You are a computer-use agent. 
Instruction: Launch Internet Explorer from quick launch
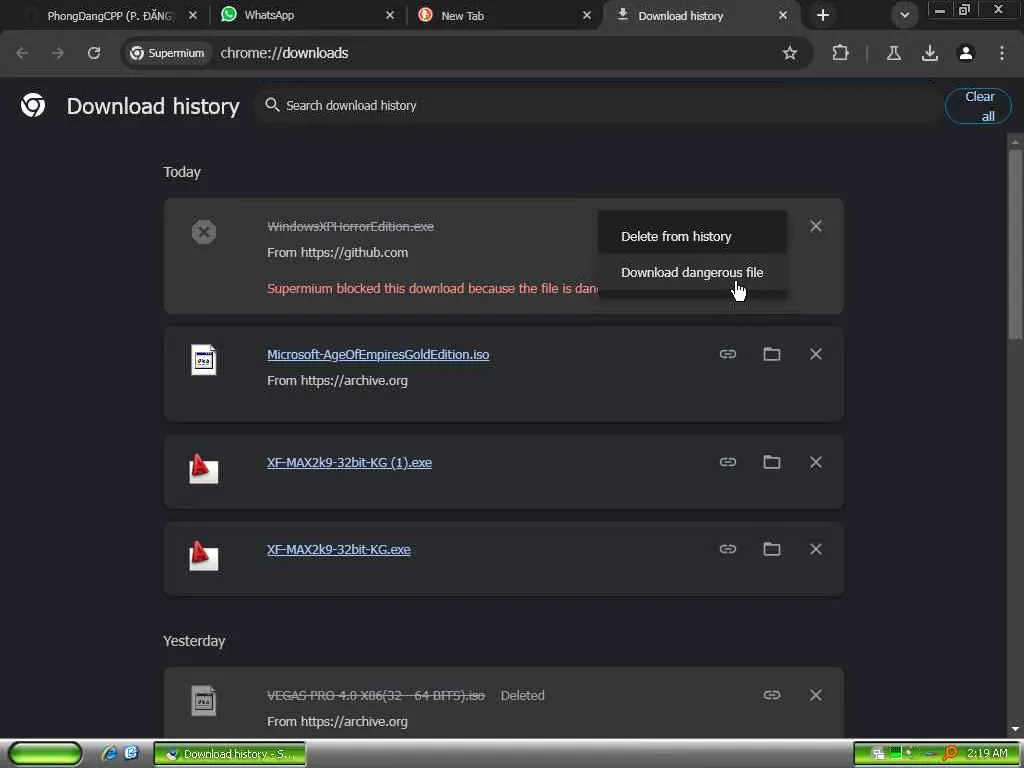109,753
